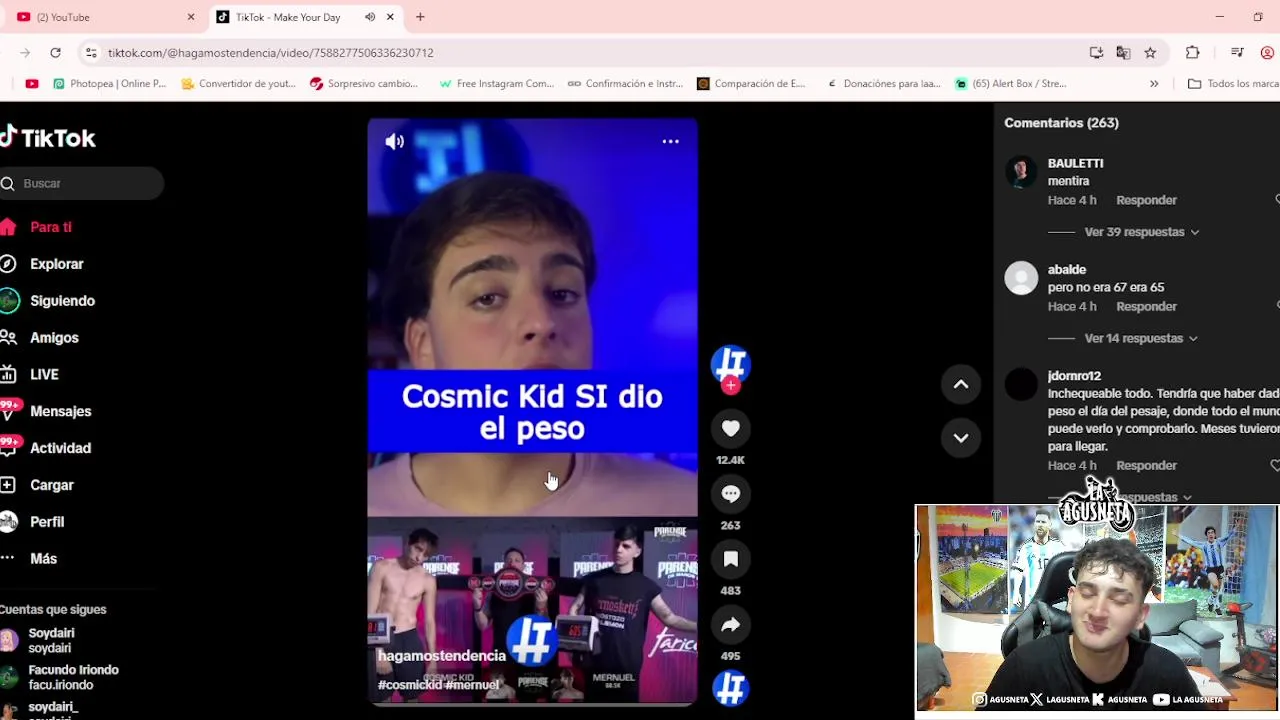Like jdomro12's comment with the heart
The height and width of the screenshot is (720, 1280).
pos(1275,466)
